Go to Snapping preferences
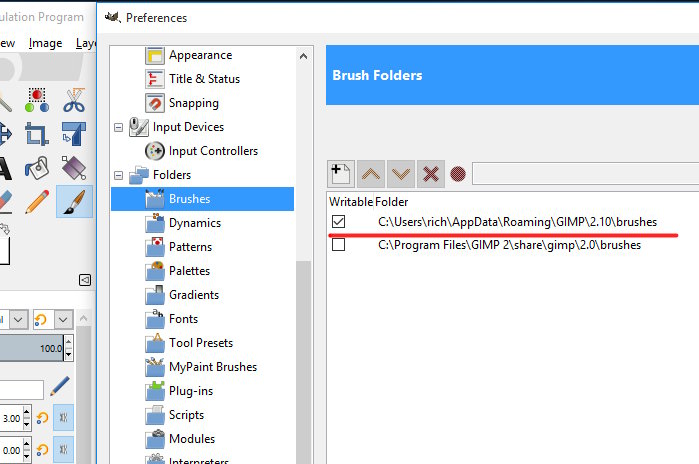 pyautogui.click(x=193, y=103)
